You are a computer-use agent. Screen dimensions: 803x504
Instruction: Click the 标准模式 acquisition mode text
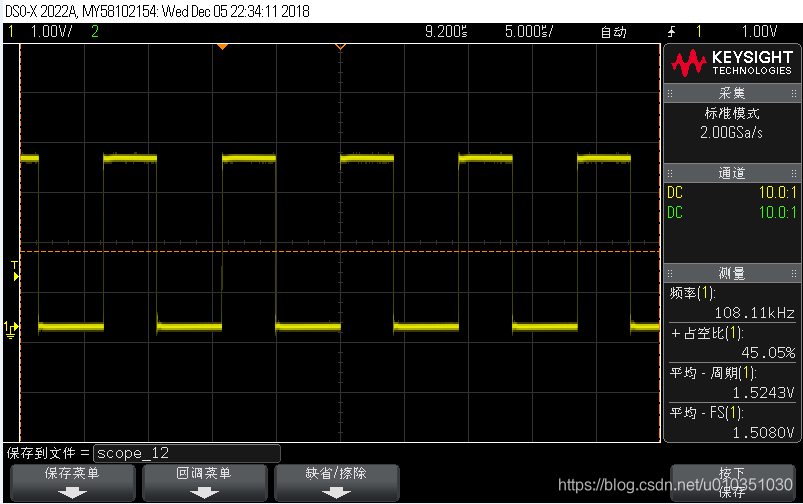click(732, 113)
